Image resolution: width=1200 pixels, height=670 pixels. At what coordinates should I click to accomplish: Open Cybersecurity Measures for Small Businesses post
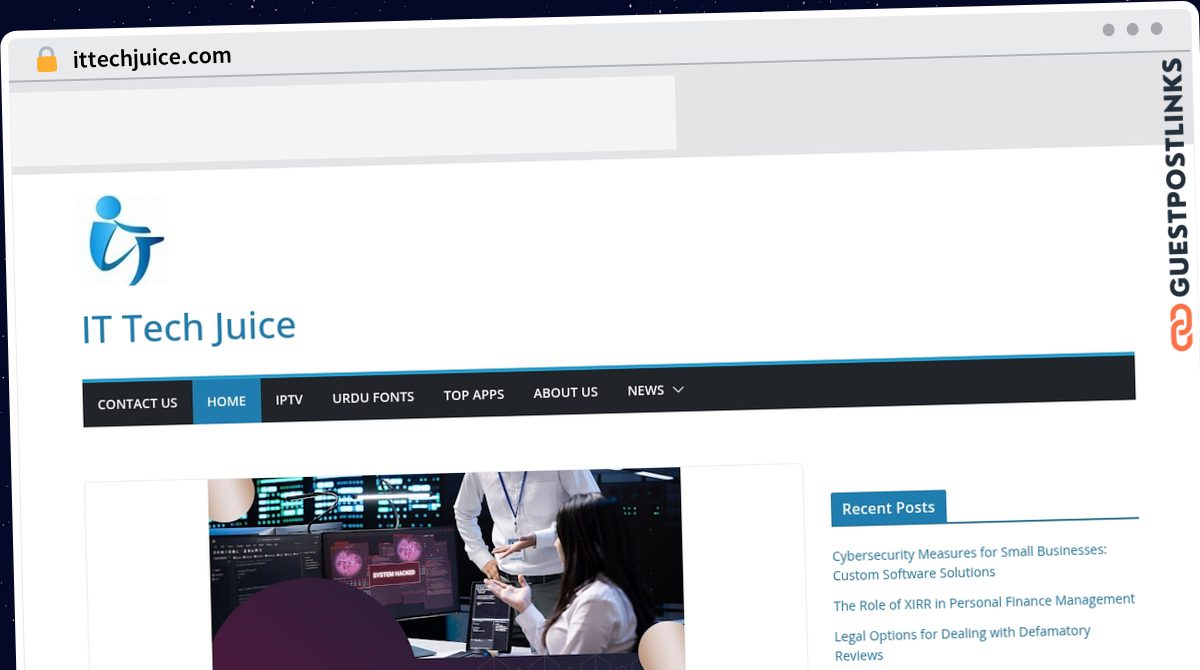coord(969,562)
